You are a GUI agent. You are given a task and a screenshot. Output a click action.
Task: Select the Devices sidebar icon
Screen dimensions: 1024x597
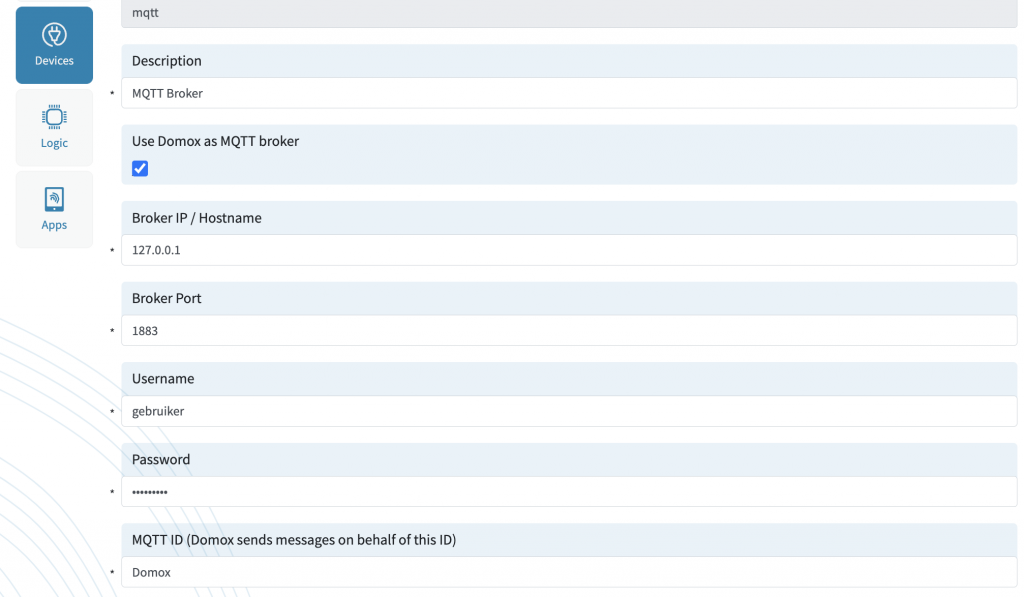pyautogui.click(x=53, y=44)
